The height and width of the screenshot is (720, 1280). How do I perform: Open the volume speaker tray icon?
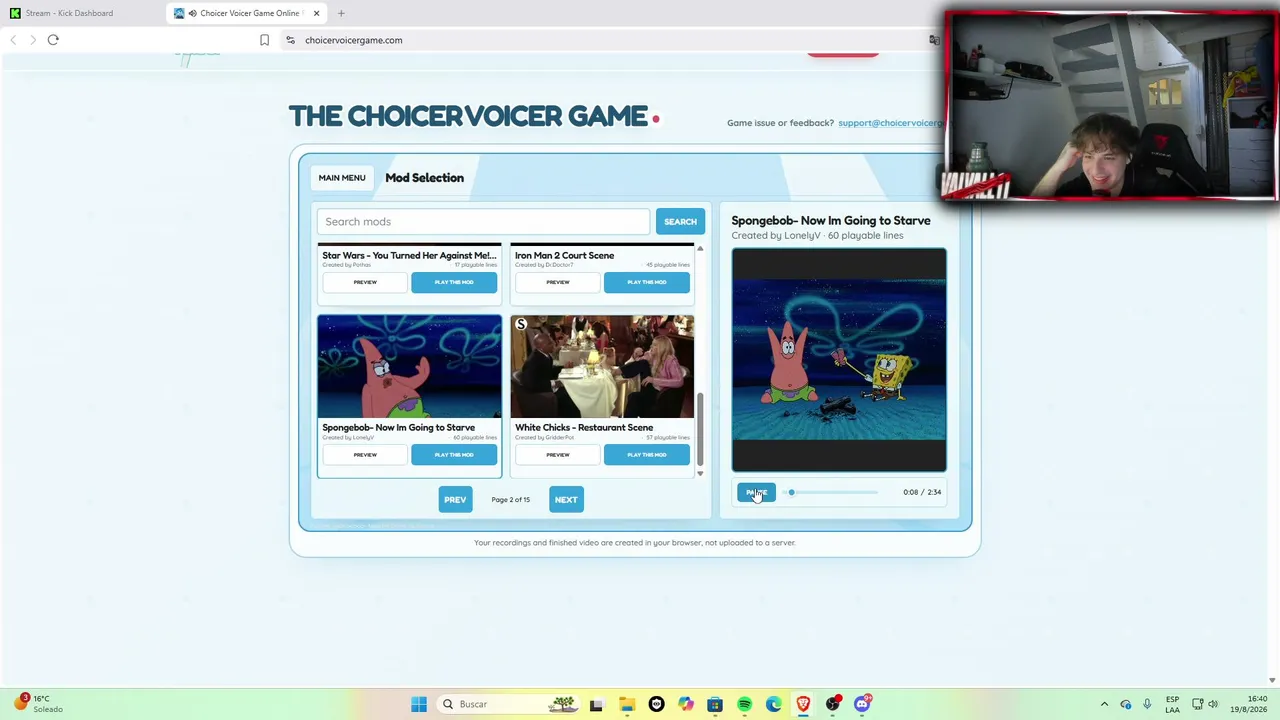(x=1213, y=704)
